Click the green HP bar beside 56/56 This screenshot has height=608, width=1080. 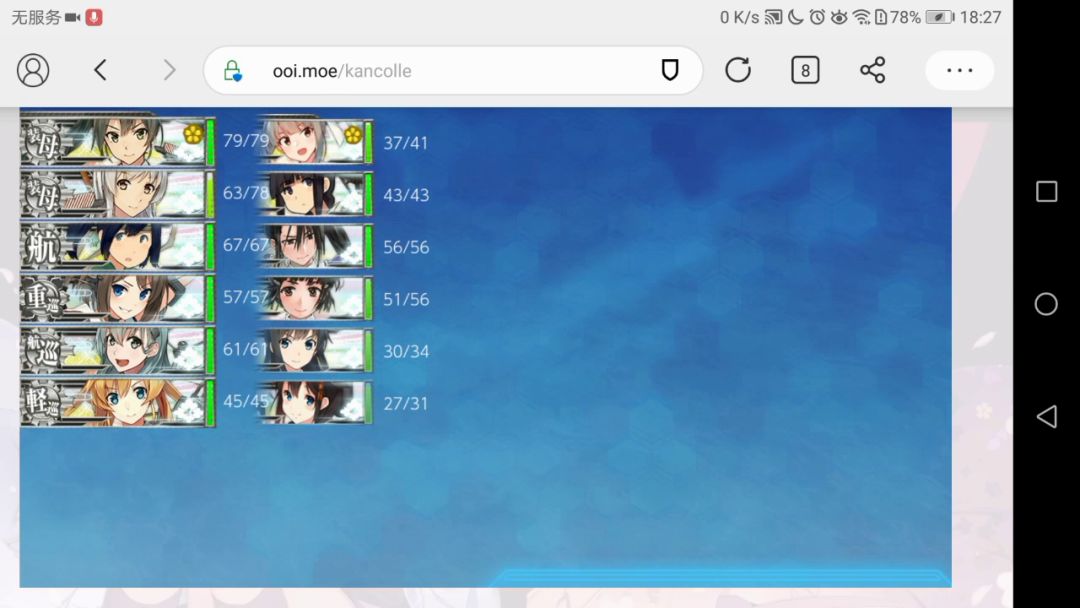click(x=368, y=246)
